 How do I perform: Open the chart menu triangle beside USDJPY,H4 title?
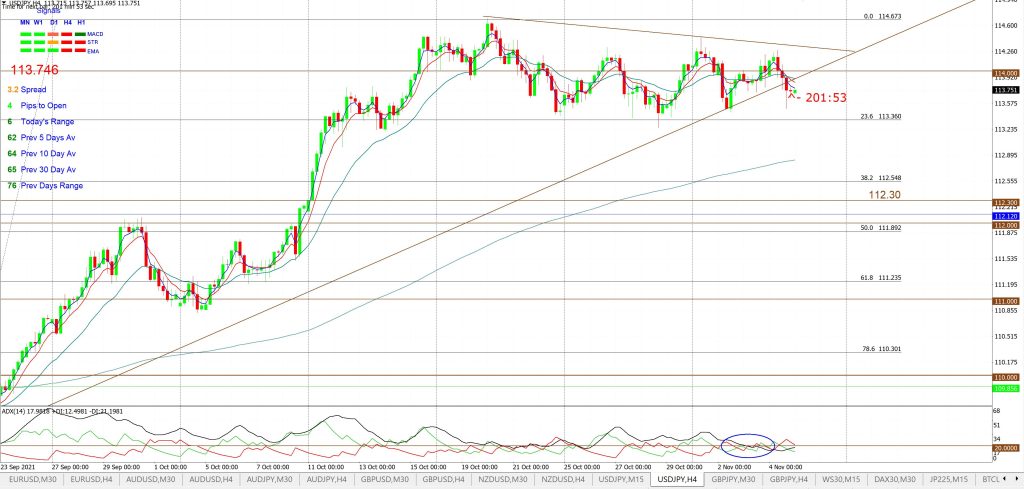pos(3,2)
